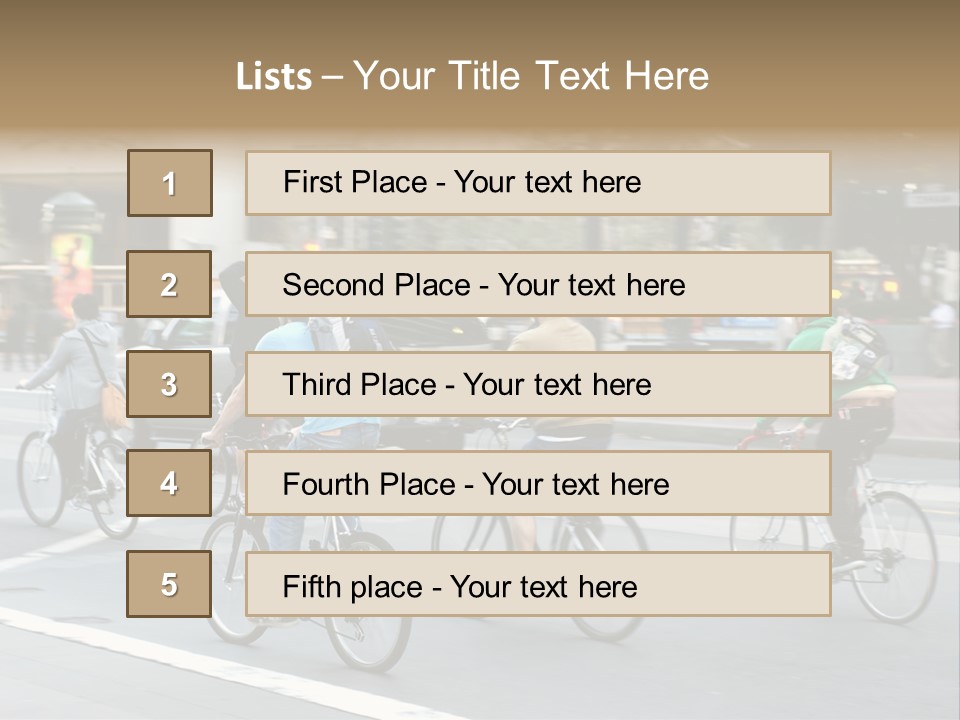Screen dimensions: 960x720
Task: Click the colorful sign in the left background
Action: [x=71, y=262]
